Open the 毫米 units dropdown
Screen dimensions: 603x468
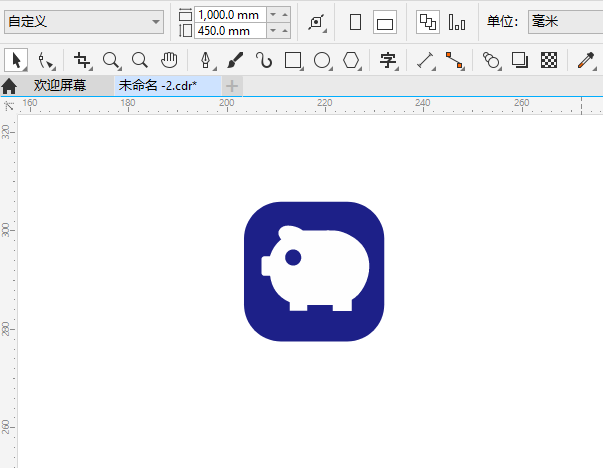(565, 22)
